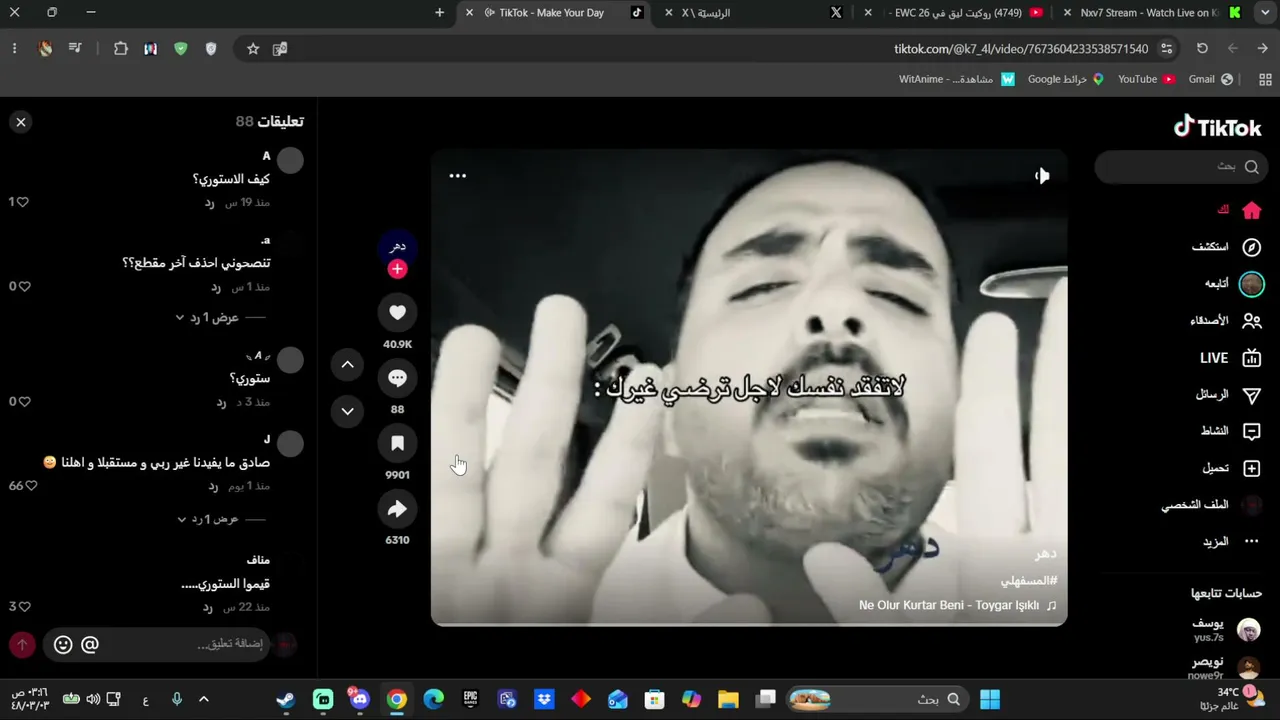Like the video with the heart button

pyautogui.click(x=397, y=313)
